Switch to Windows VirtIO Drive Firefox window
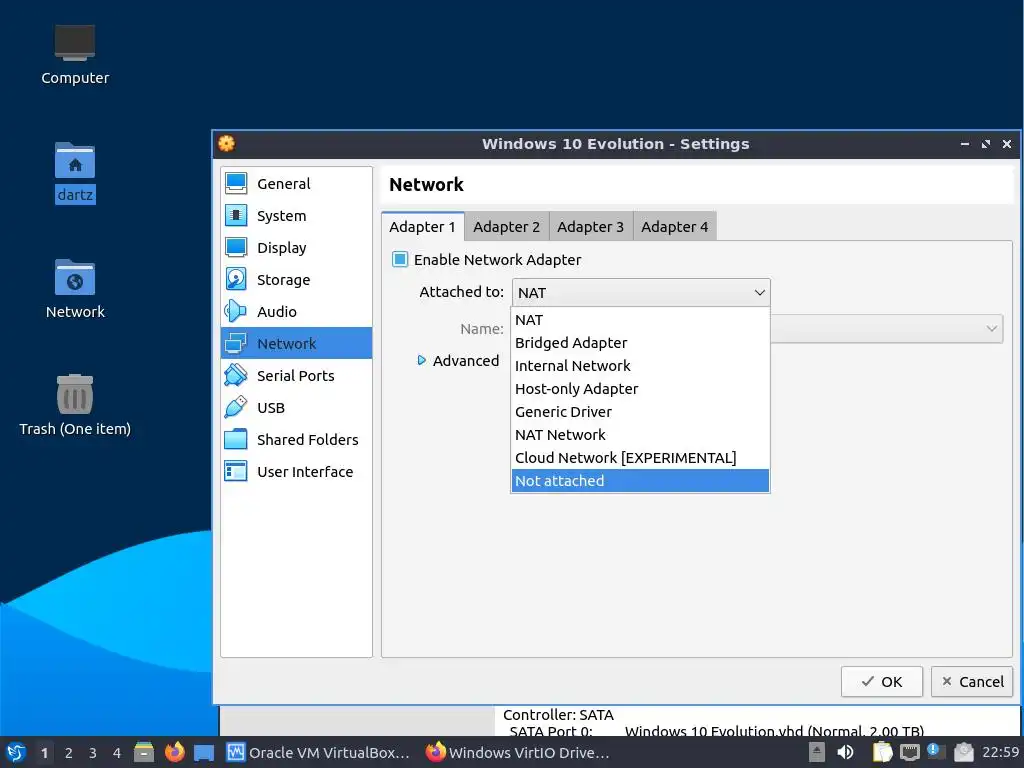The width and height of the screenshot is (1024, 768). 517,753
